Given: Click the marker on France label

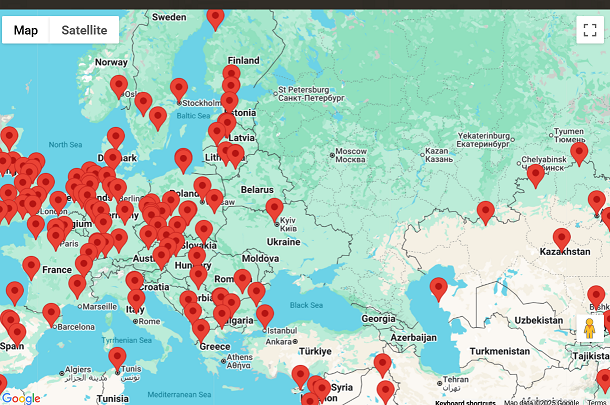Looking at the screenshot, I should pyautogui.click(x=31, y=266).
